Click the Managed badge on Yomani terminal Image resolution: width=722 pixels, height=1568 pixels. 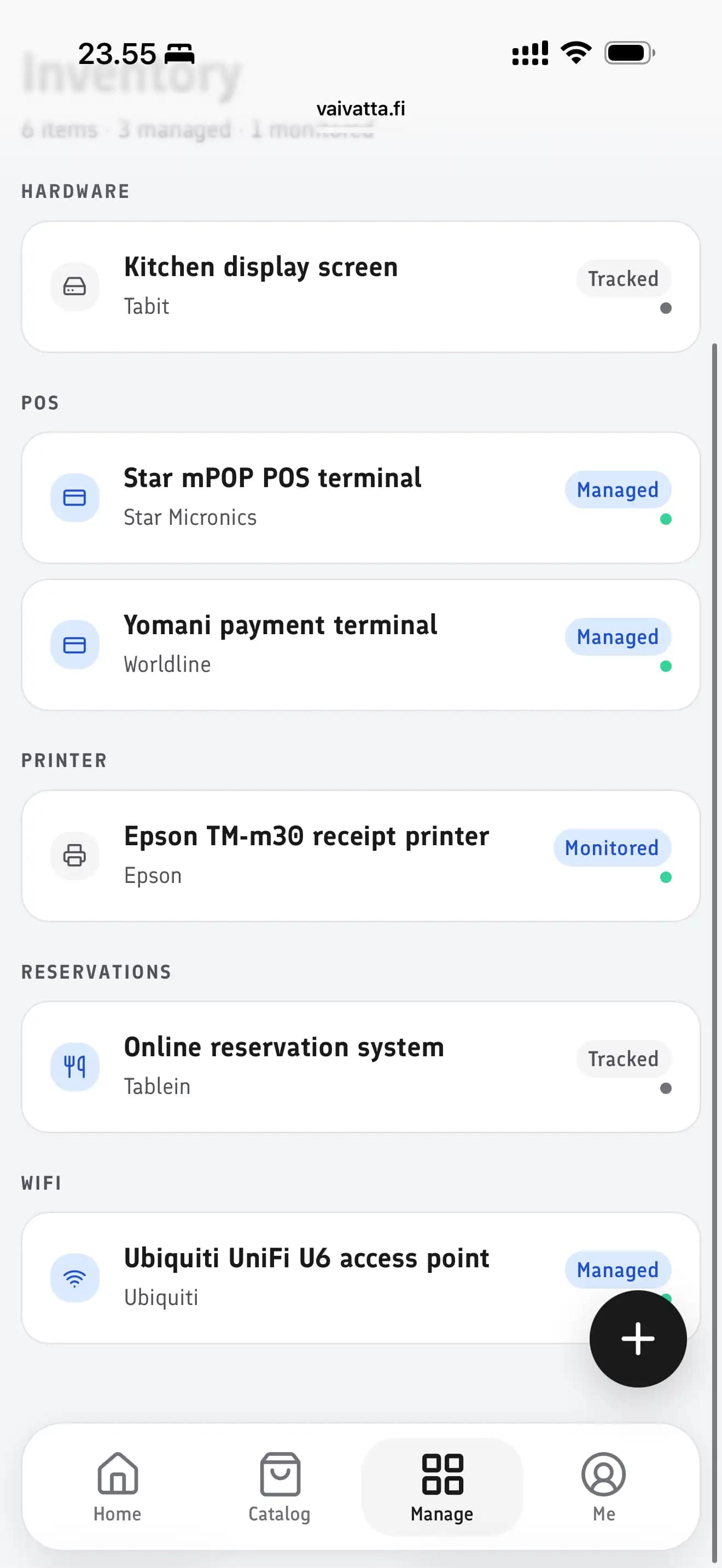pos(618,637)
